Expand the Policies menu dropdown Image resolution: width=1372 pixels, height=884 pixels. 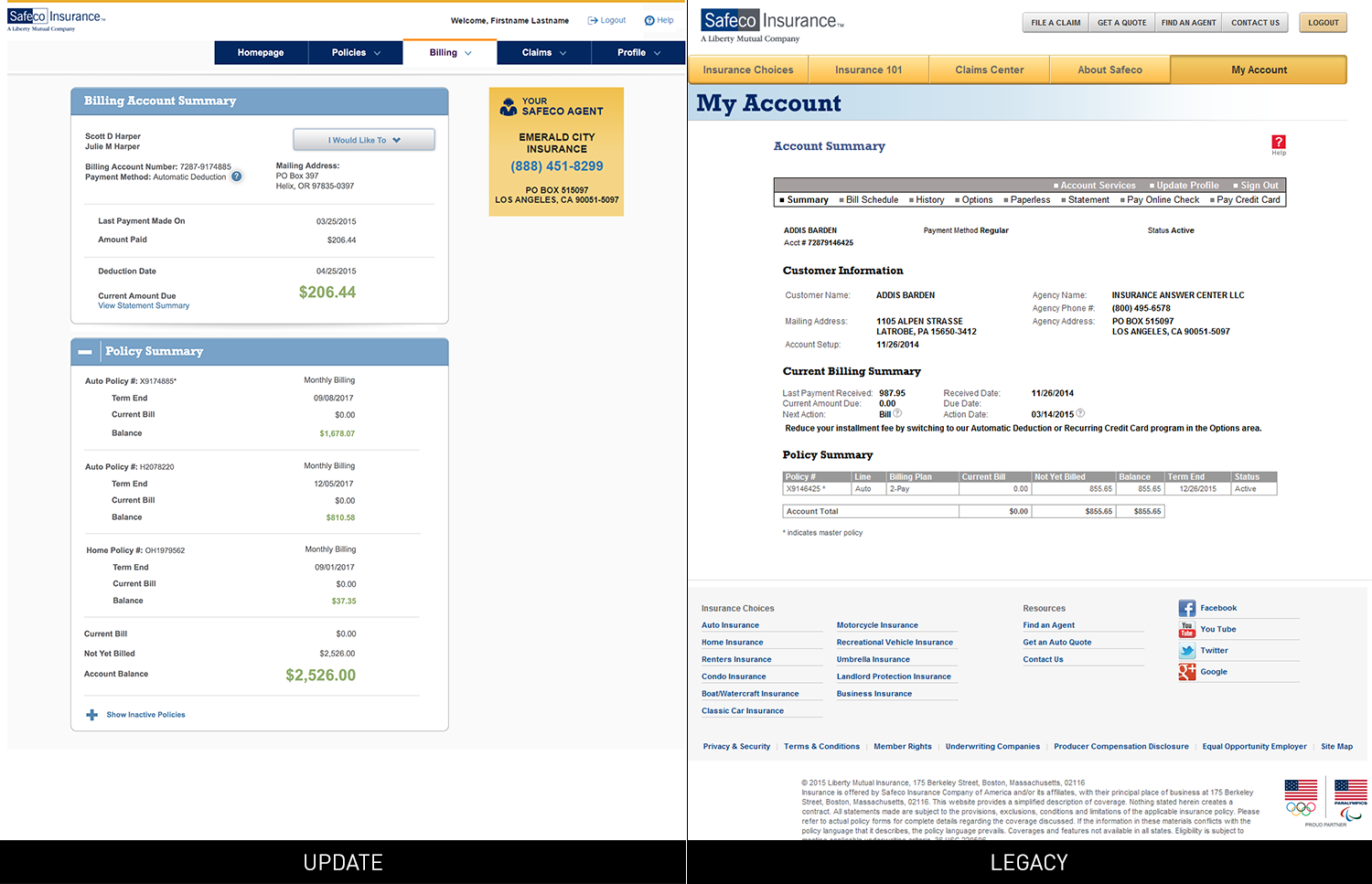[356, 53]
